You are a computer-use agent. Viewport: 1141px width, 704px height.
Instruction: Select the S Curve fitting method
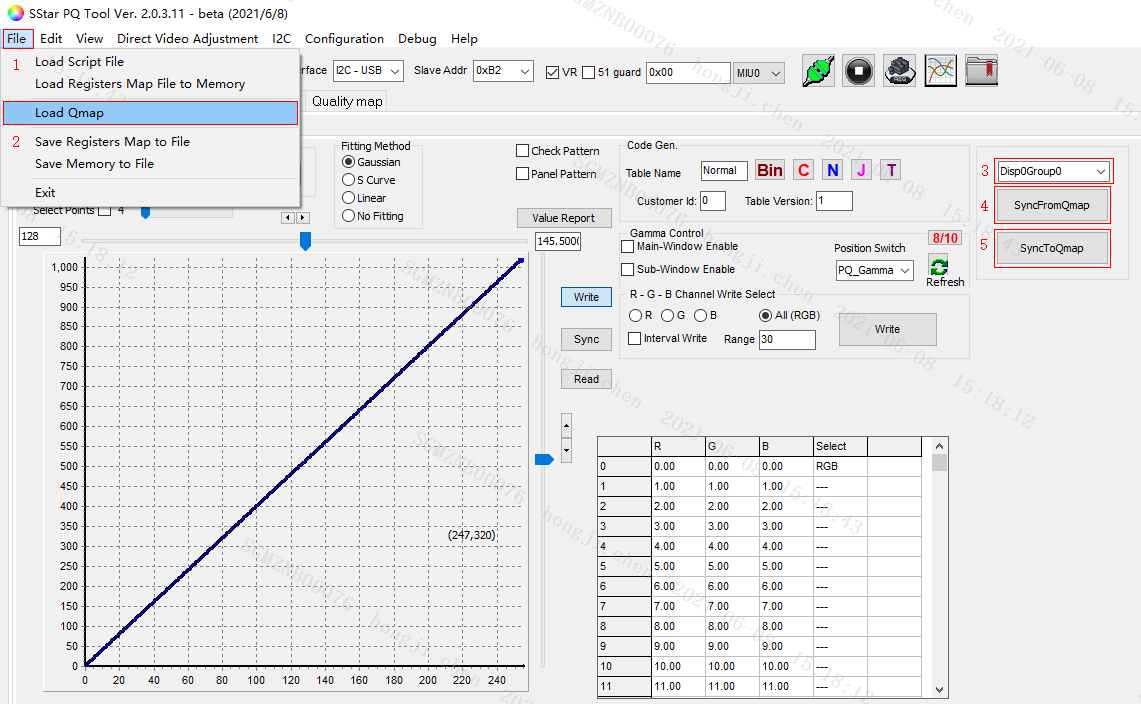click(349, 180)
